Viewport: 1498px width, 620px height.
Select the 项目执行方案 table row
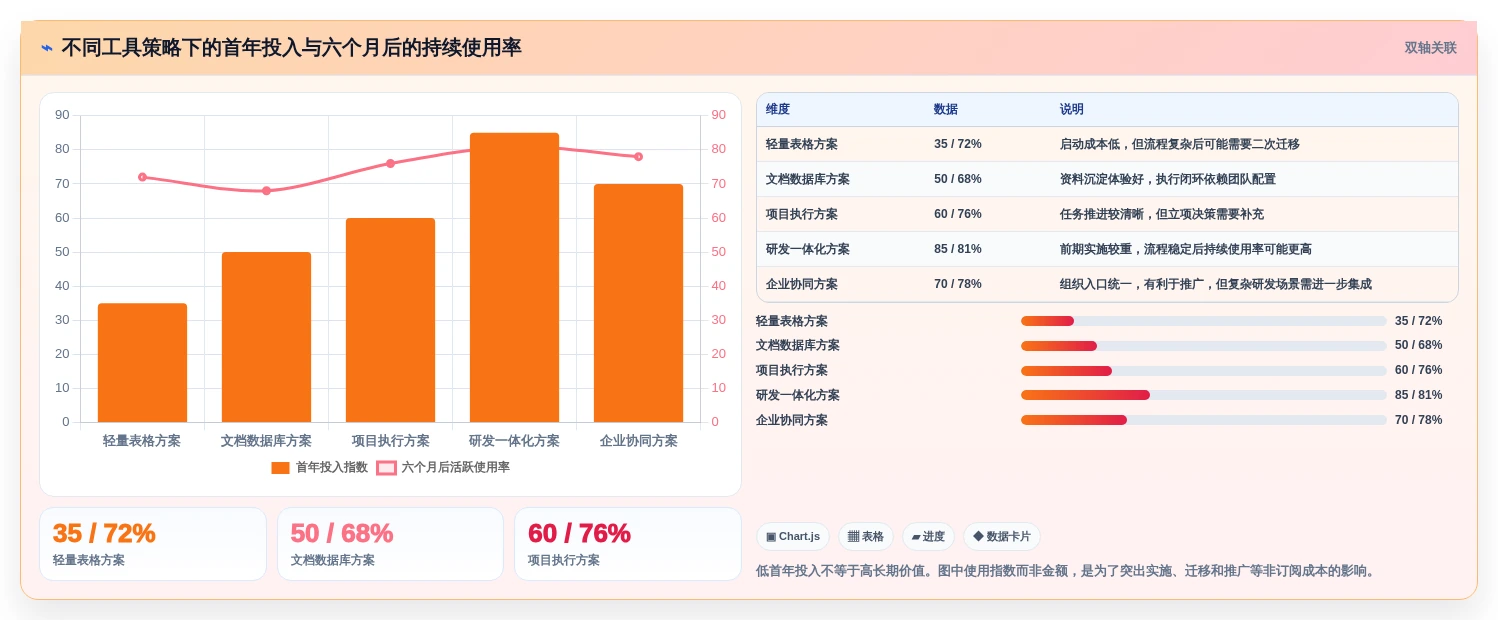[x=1107, y=214]
